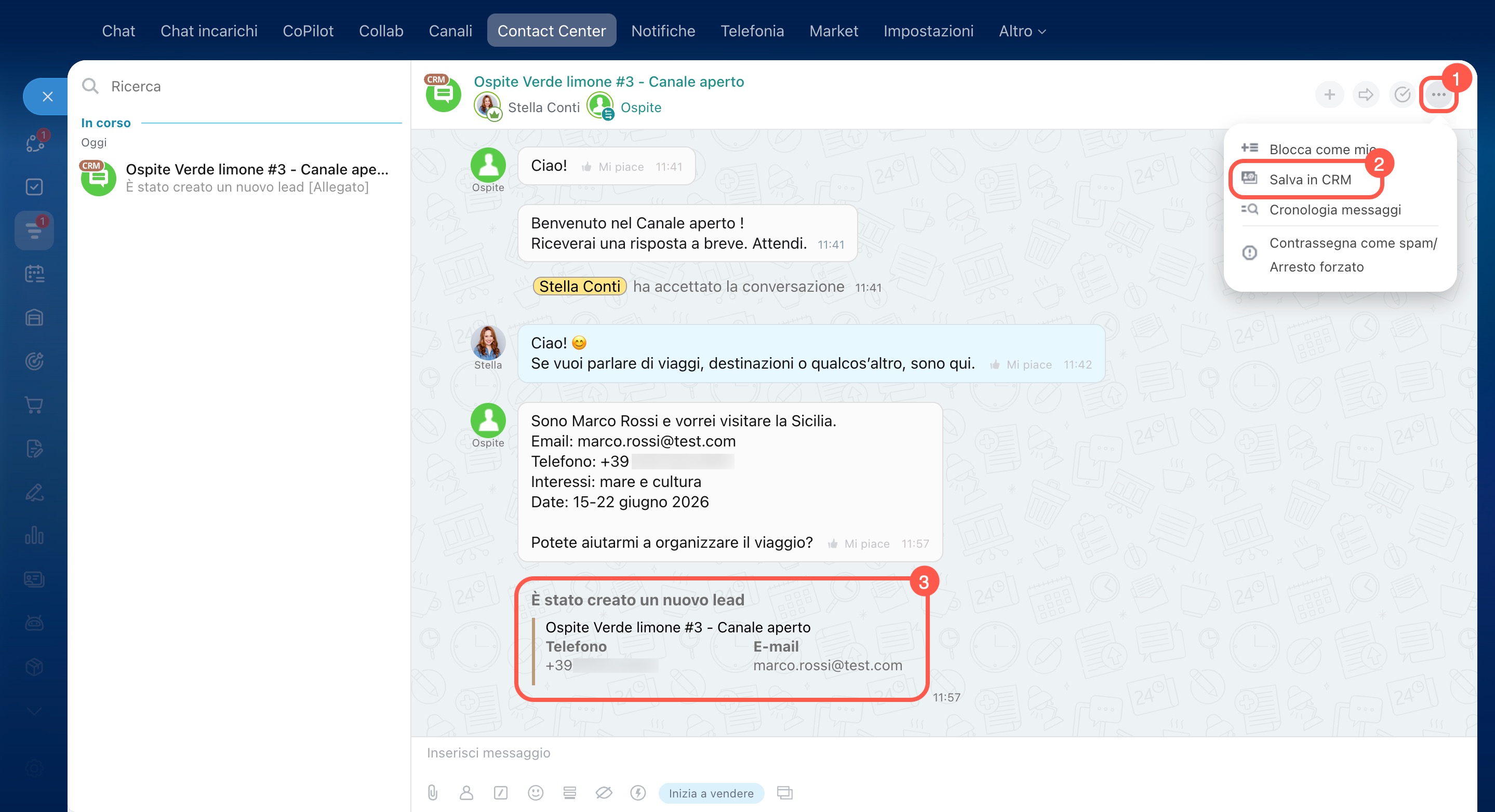The width and height of the screenshot is (1495, 812).
Task: Click the slash command icon
Action: (500, 792)
